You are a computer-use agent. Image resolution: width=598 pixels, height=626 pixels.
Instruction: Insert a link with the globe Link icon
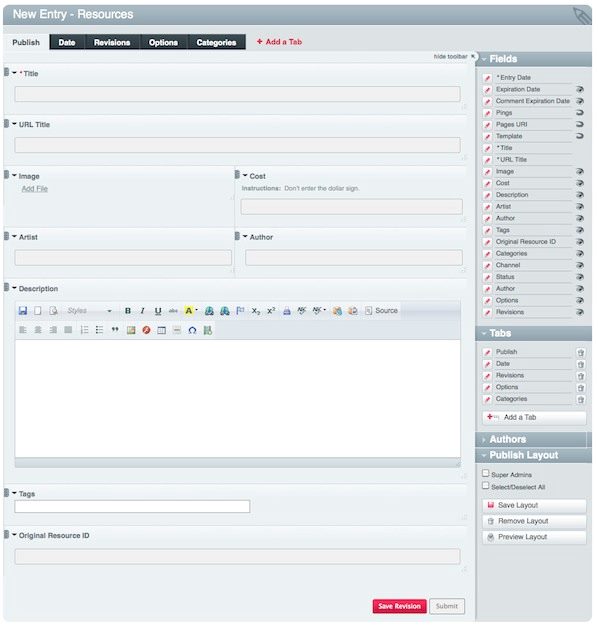coord(209,311)
